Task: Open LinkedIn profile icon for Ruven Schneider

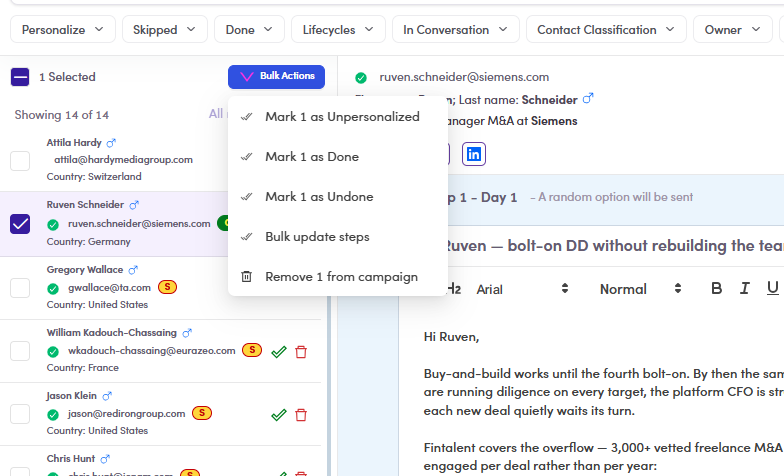Action: [x=474, y=154]
